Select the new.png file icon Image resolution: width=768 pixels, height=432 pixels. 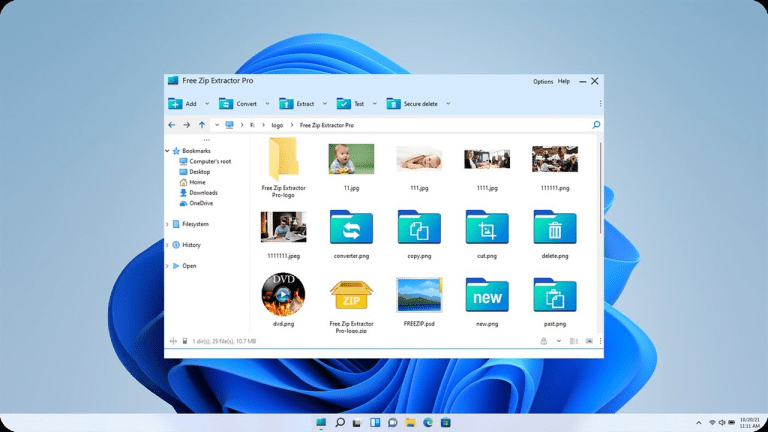487,295
